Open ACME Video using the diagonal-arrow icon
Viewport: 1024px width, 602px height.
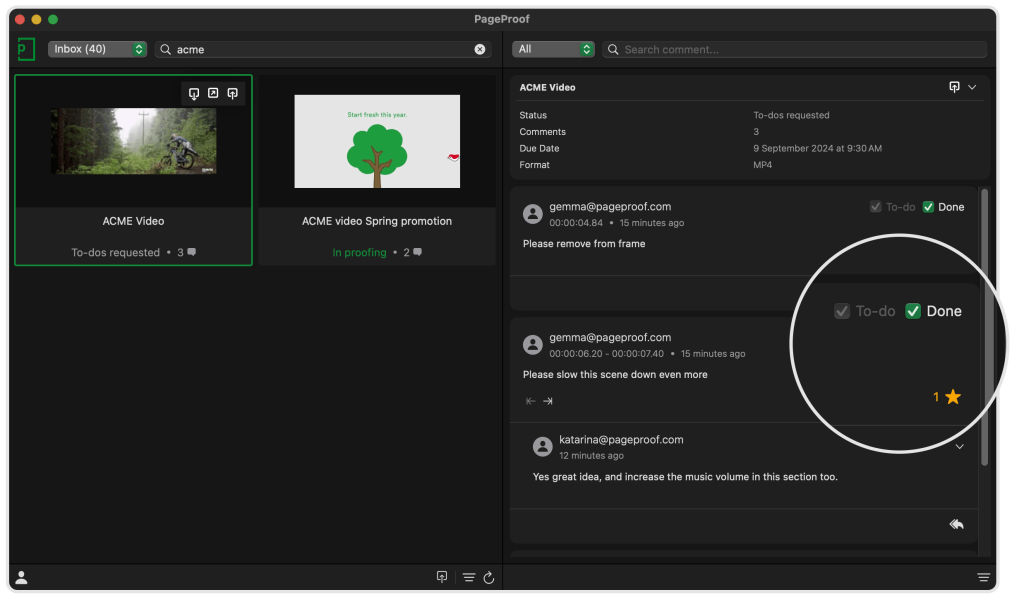pyautogui.click(x=213, y=93)
